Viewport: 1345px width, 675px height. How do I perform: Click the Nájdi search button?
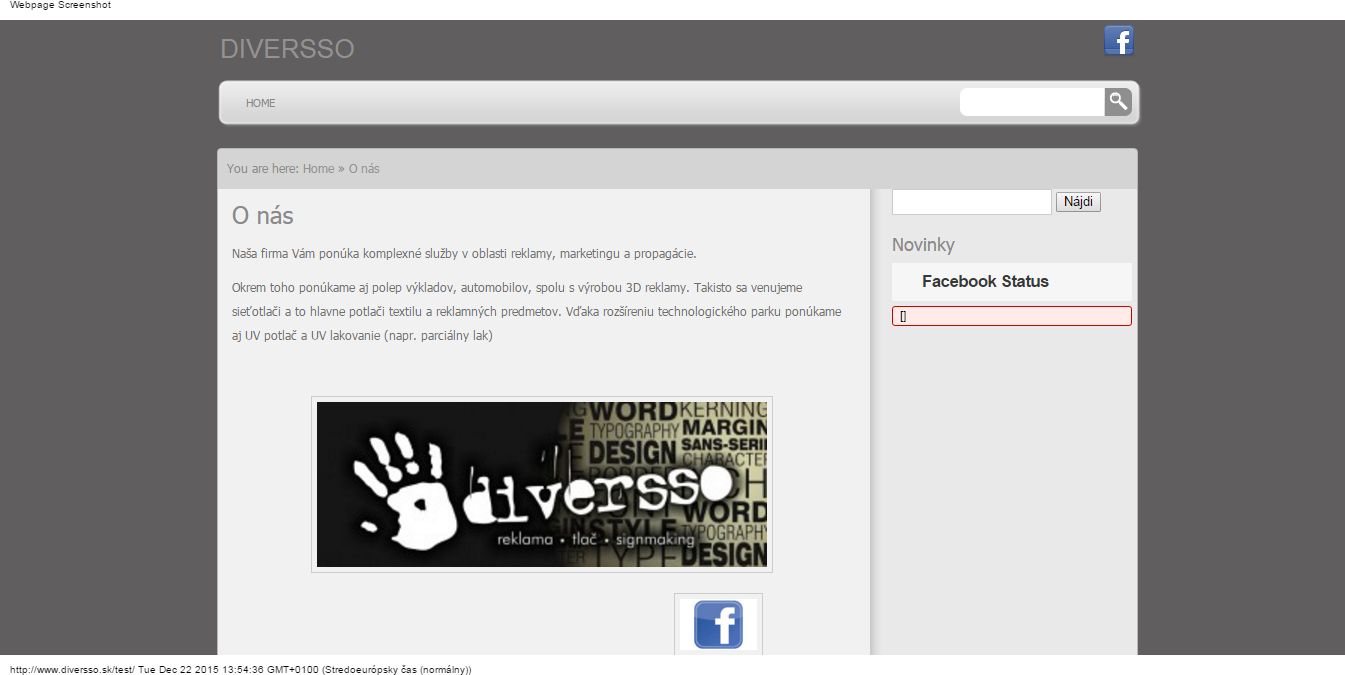1078,202
